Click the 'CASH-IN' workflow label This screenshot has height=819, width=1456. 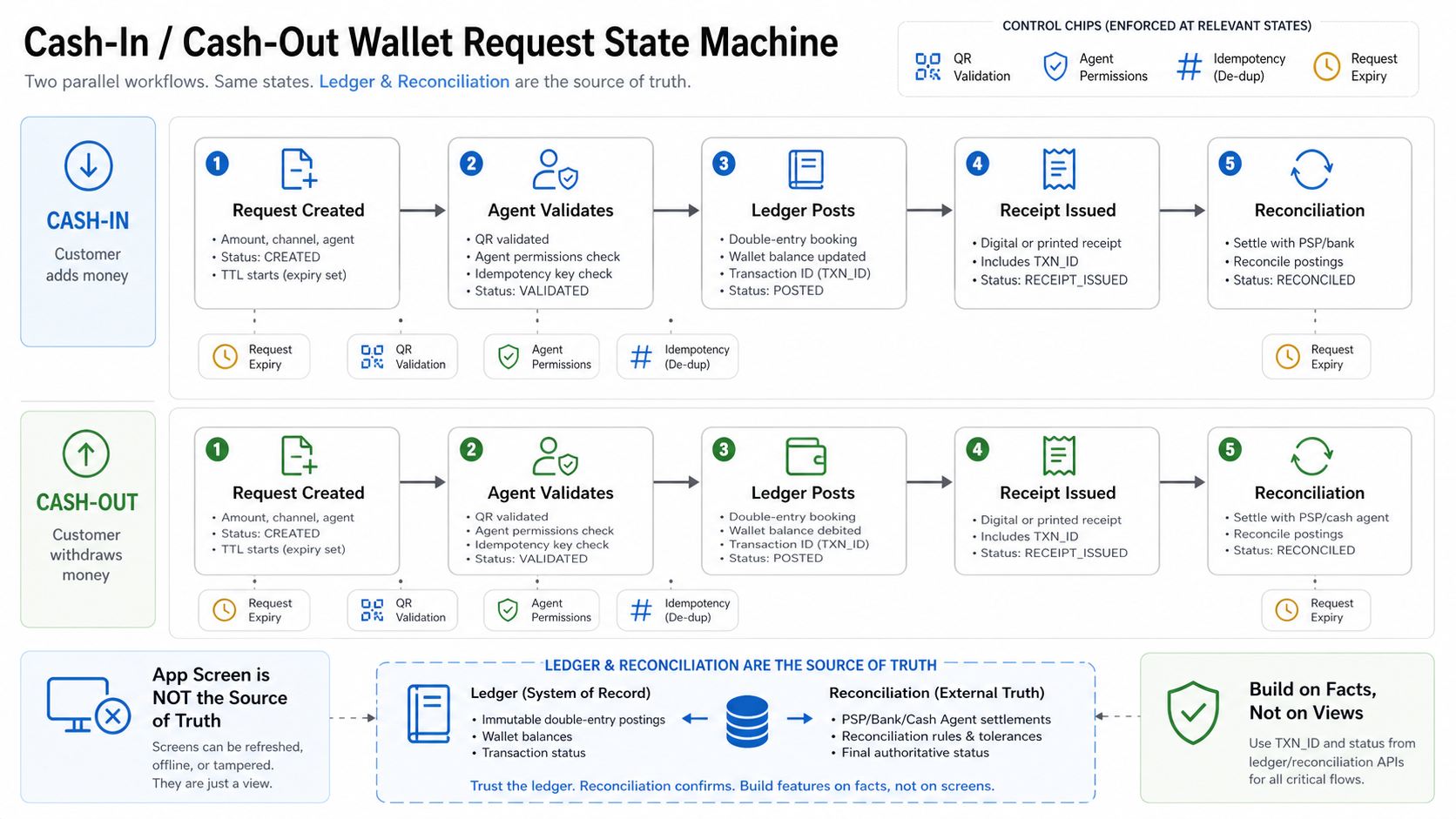coord(88,221)
